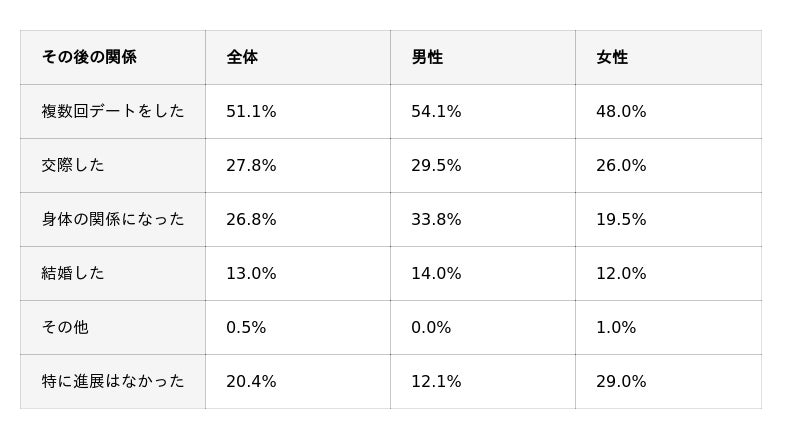This screenshot has height=439, width=800.
Task: Select the 女性 column header
Action: pyautogui.click(x=668, y=57)
